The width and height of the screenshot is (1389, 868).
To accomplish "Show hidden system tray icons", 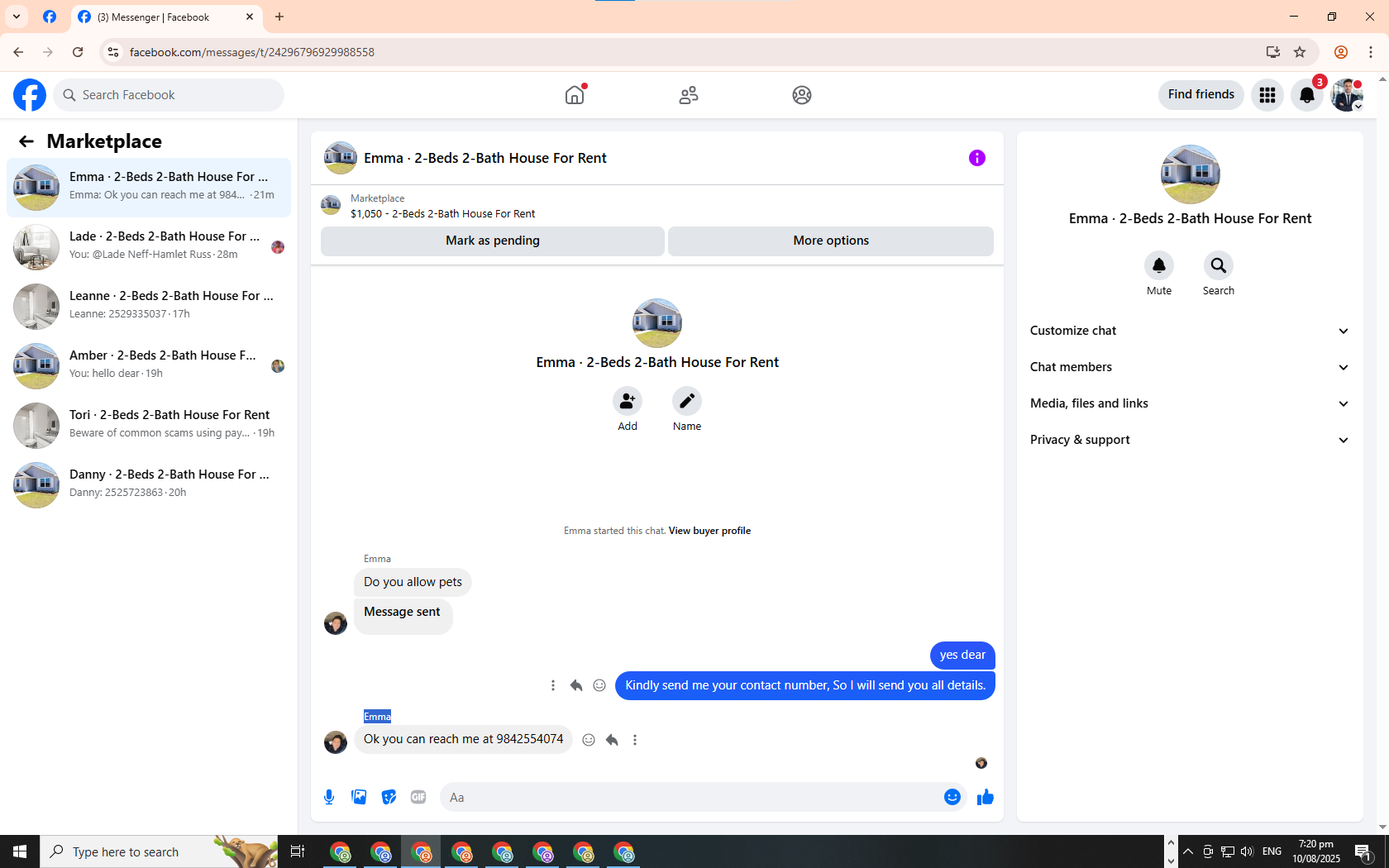I will click(1188, 851).
